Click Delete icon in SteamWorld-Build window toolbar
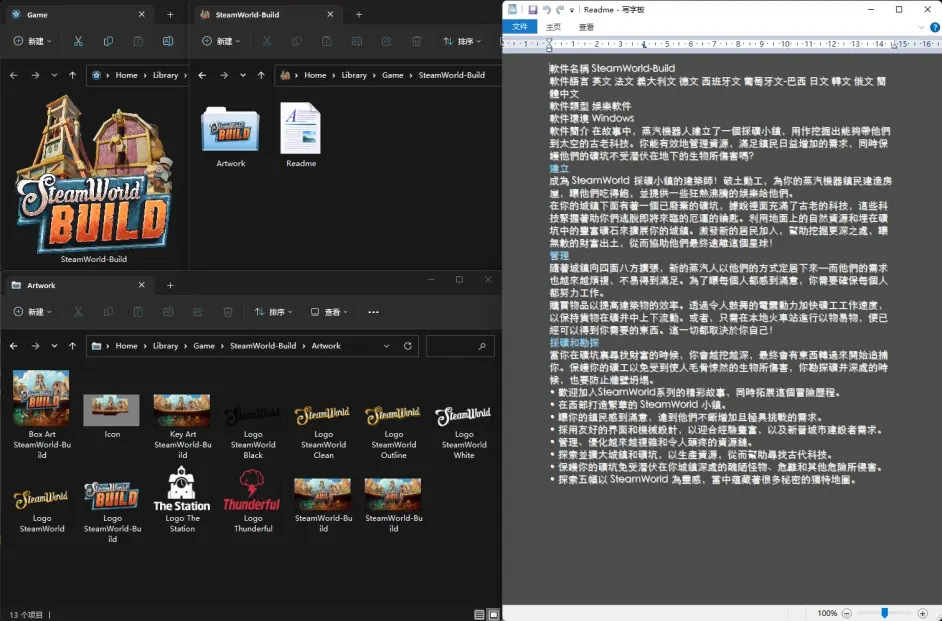 pos(416,41)
